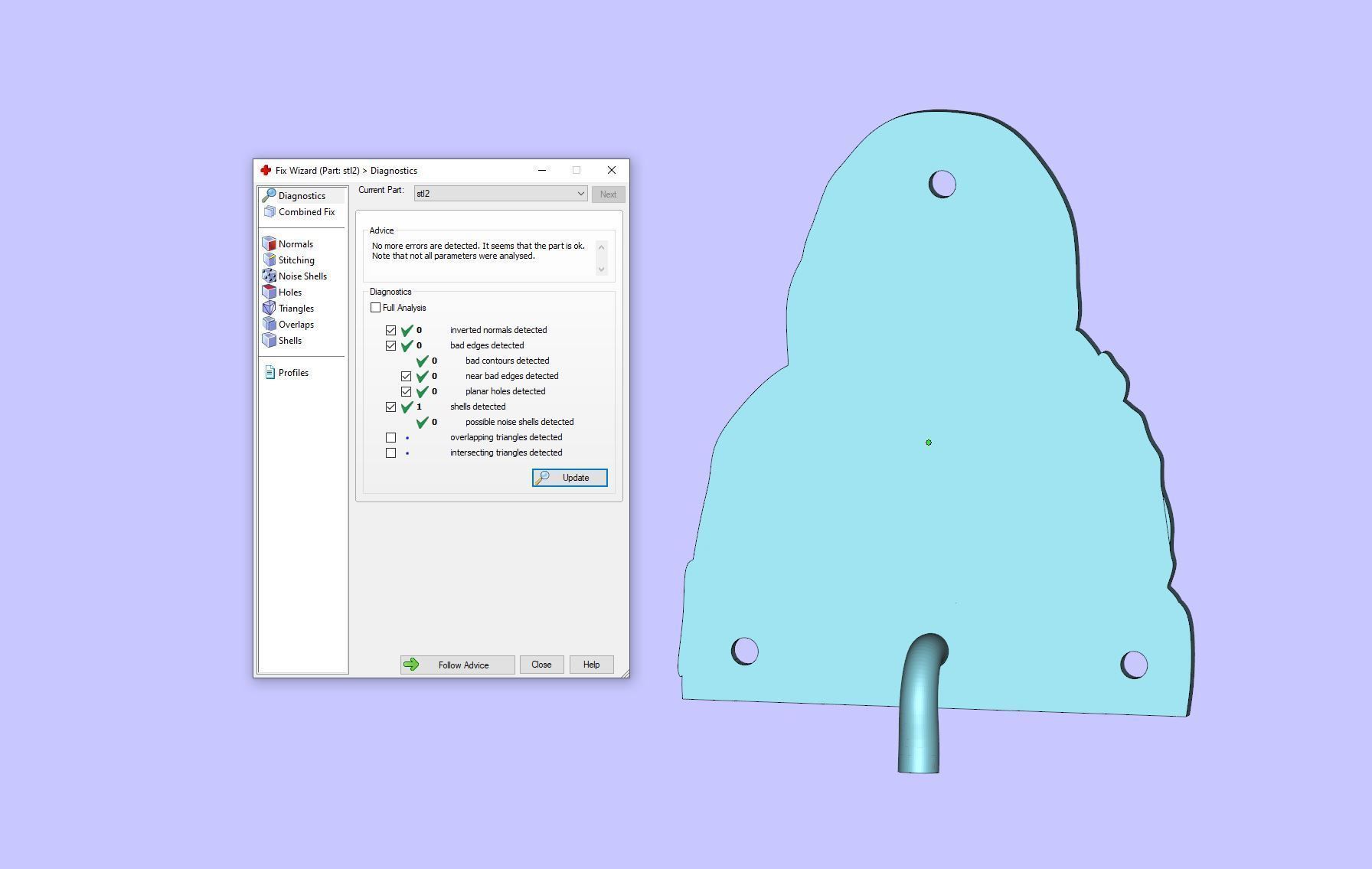Click the Profiles document icon
This screenshot has height=869, width=1372.
click(x=269, y=372)
